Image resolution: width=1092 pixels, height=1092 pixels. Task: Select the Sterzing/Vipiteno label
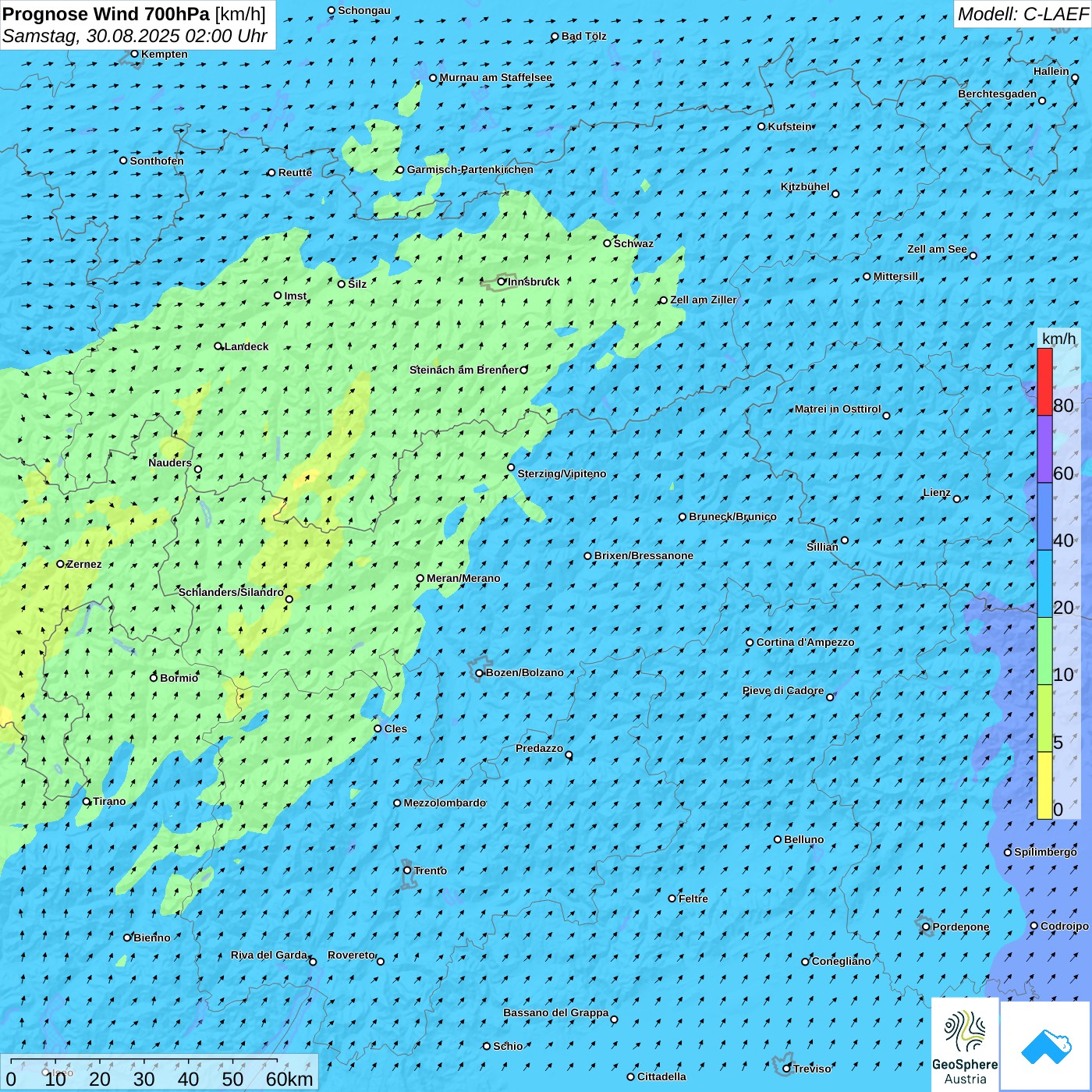[562, 473]
